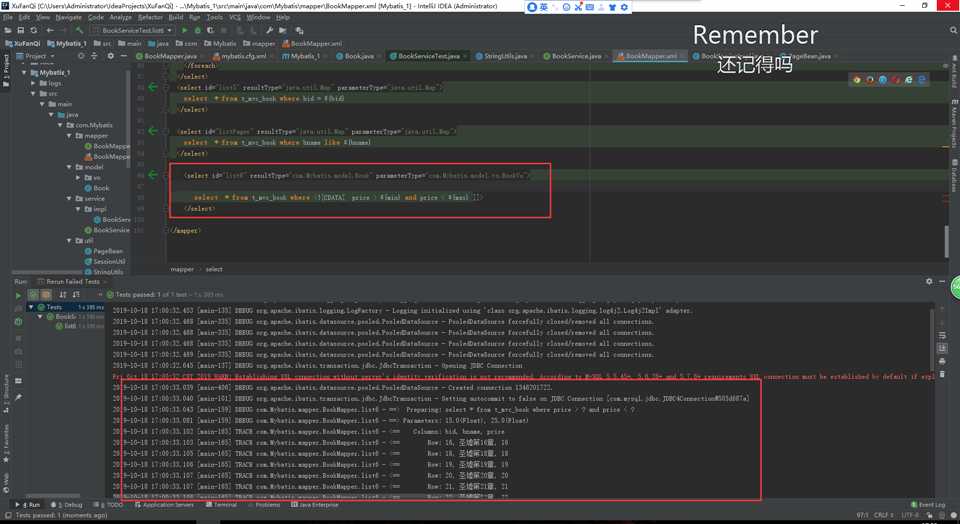Screen dimensions: 960x524
Task: Open the Terminal tool window
Action: point(224,505)
